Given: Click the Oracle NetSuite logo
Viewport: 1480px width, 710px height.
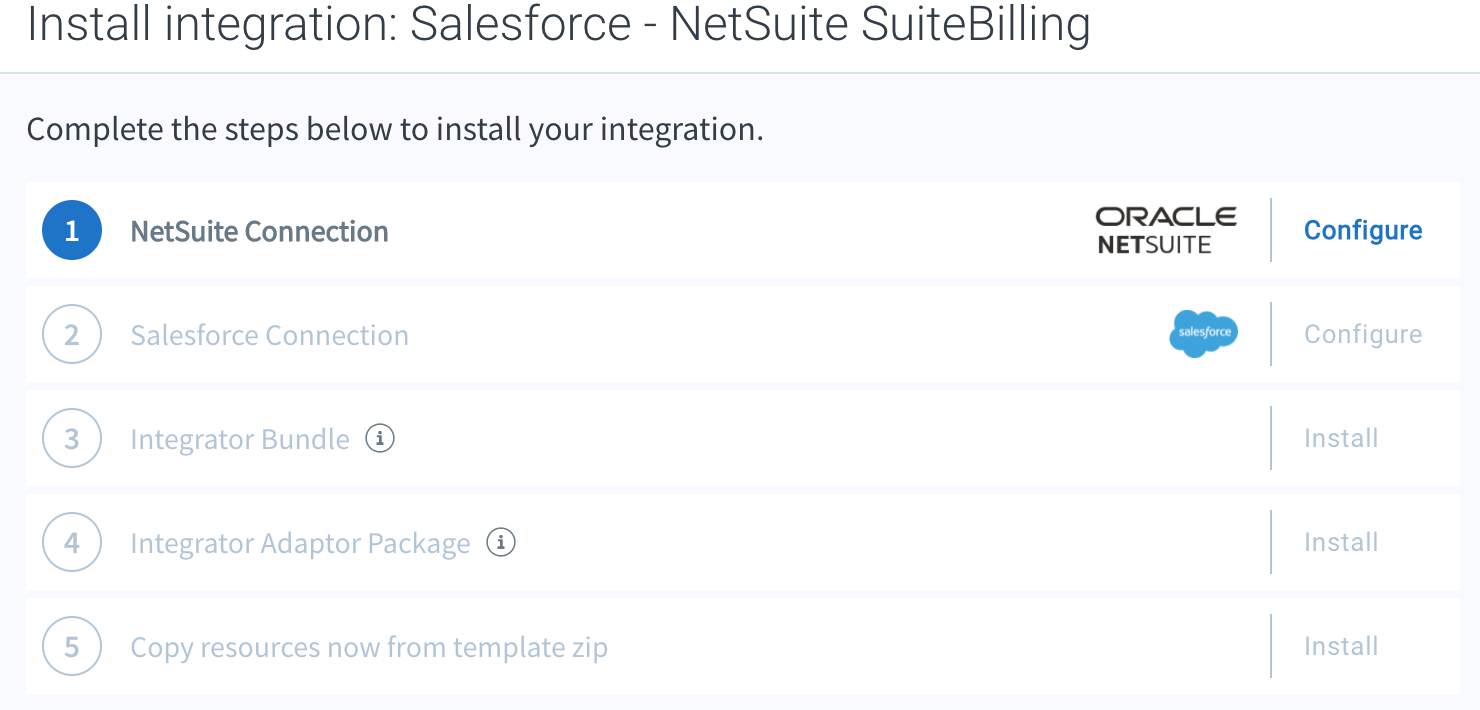Looking at the screenshot, I should pyautogui.click(x=1166, y=230).
